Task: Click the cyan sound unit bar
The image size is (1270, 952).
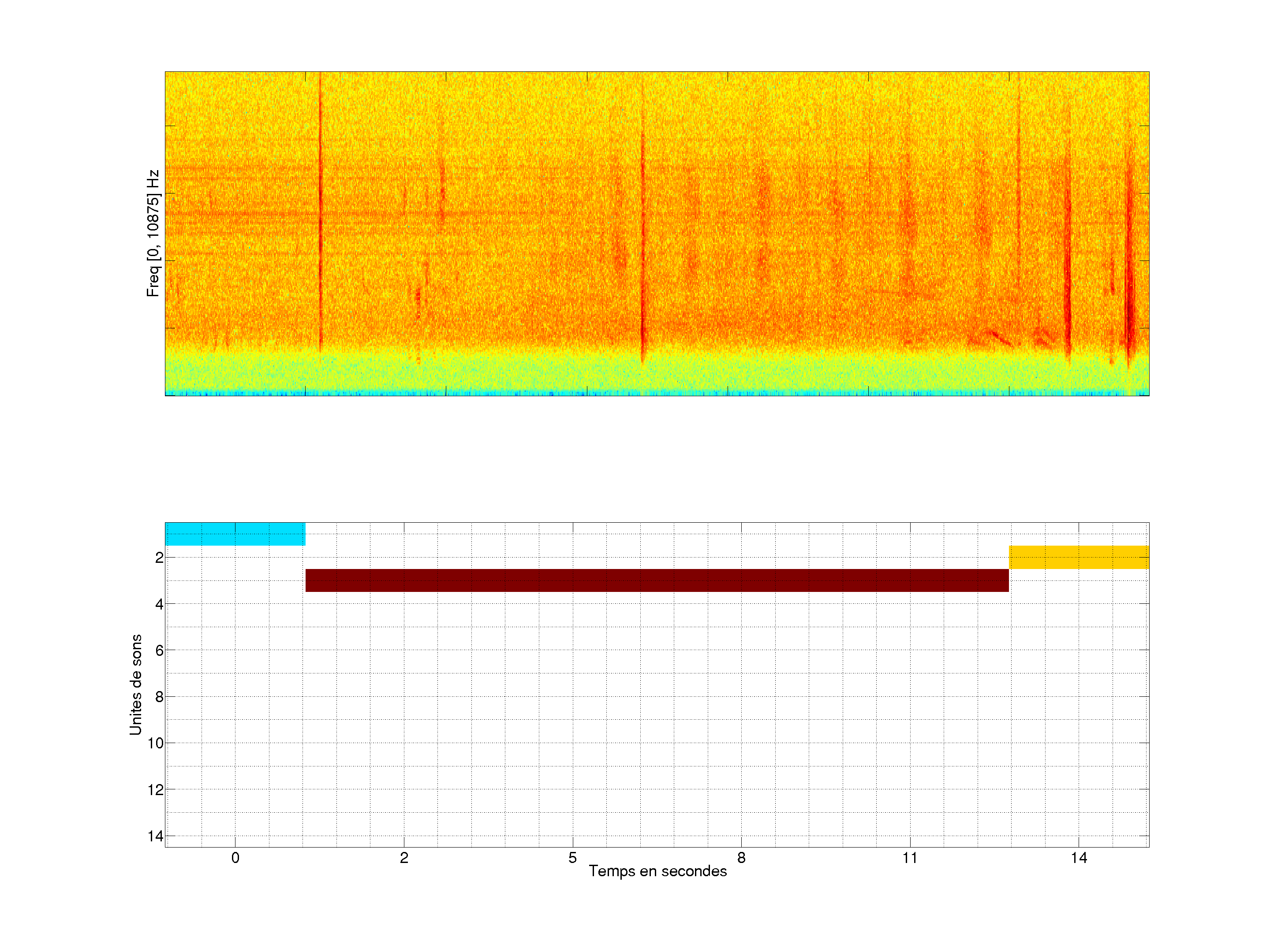Action: (x=235, y=534)
